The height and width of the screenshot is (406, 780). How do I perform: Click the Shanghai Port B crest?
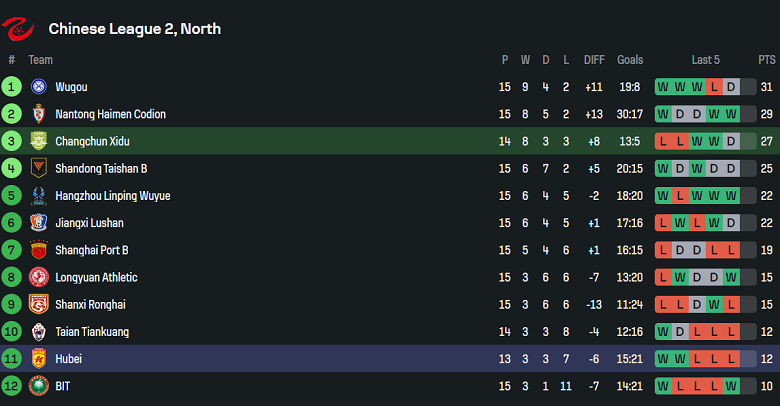[x=39, y=250]
